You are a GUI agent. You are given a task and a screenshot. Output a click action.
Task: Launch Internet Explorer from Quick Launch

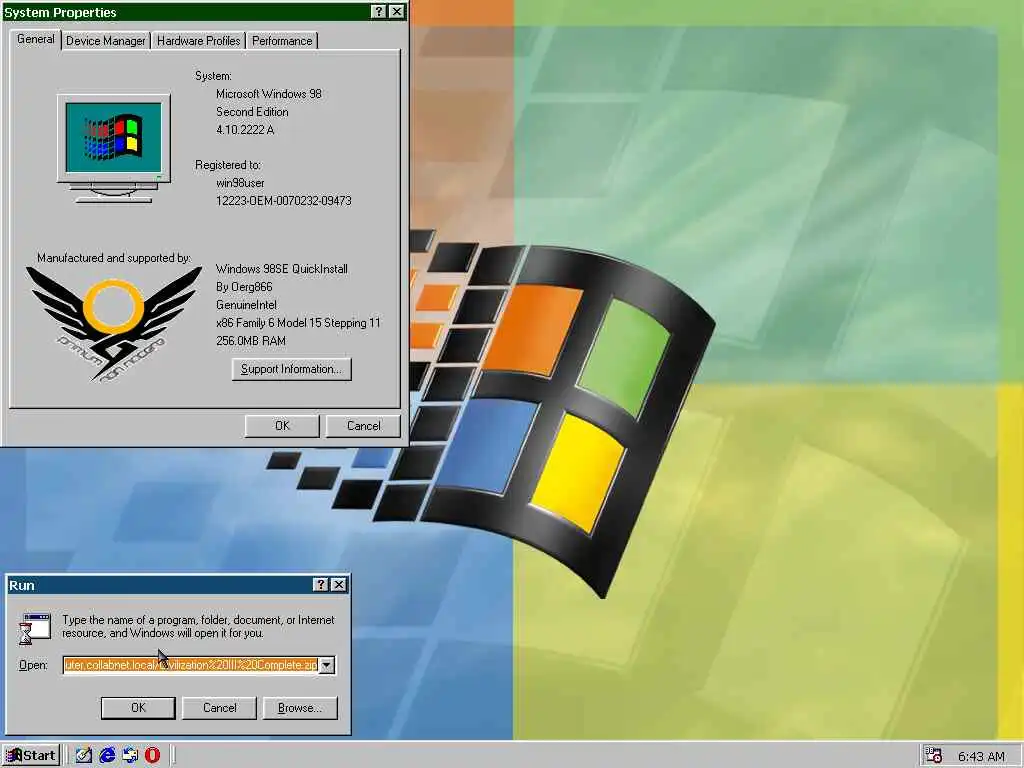106,756
